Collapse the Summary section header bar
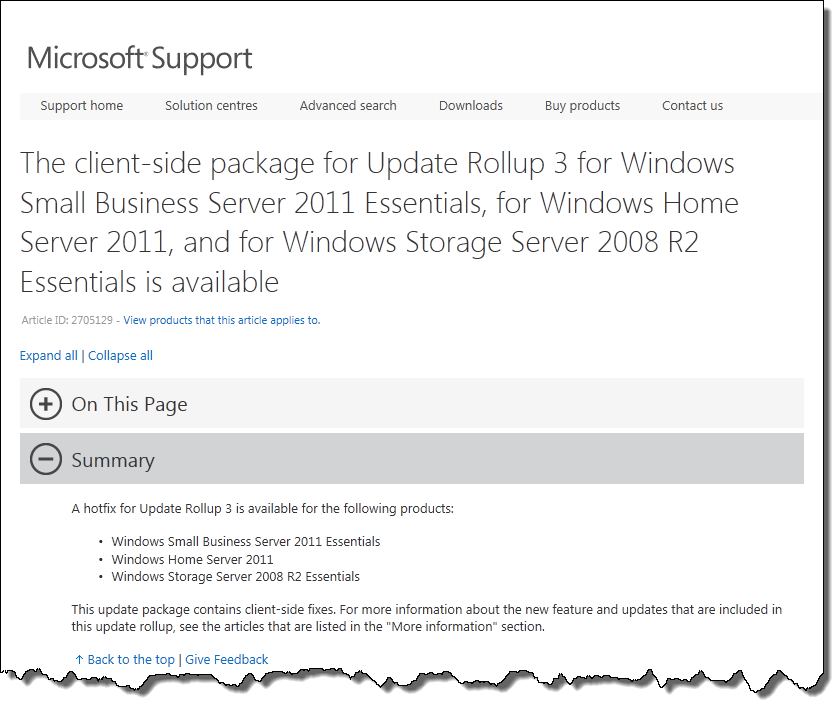The width and height of the screenshot is (839, 712). click(411, 459)
